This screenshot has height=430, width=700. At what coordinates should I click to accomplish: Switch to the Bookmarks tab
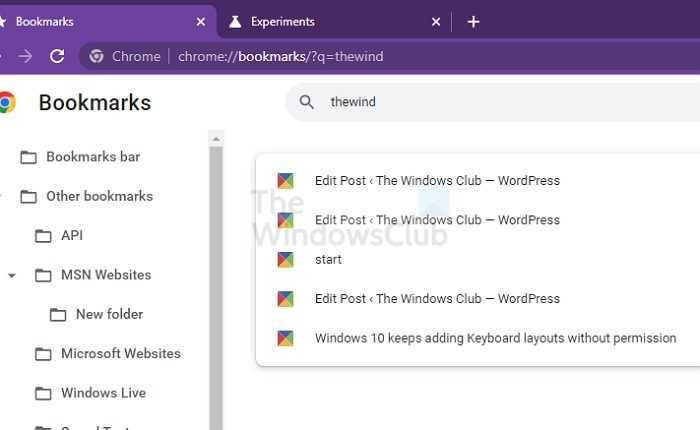click(107, 21)
